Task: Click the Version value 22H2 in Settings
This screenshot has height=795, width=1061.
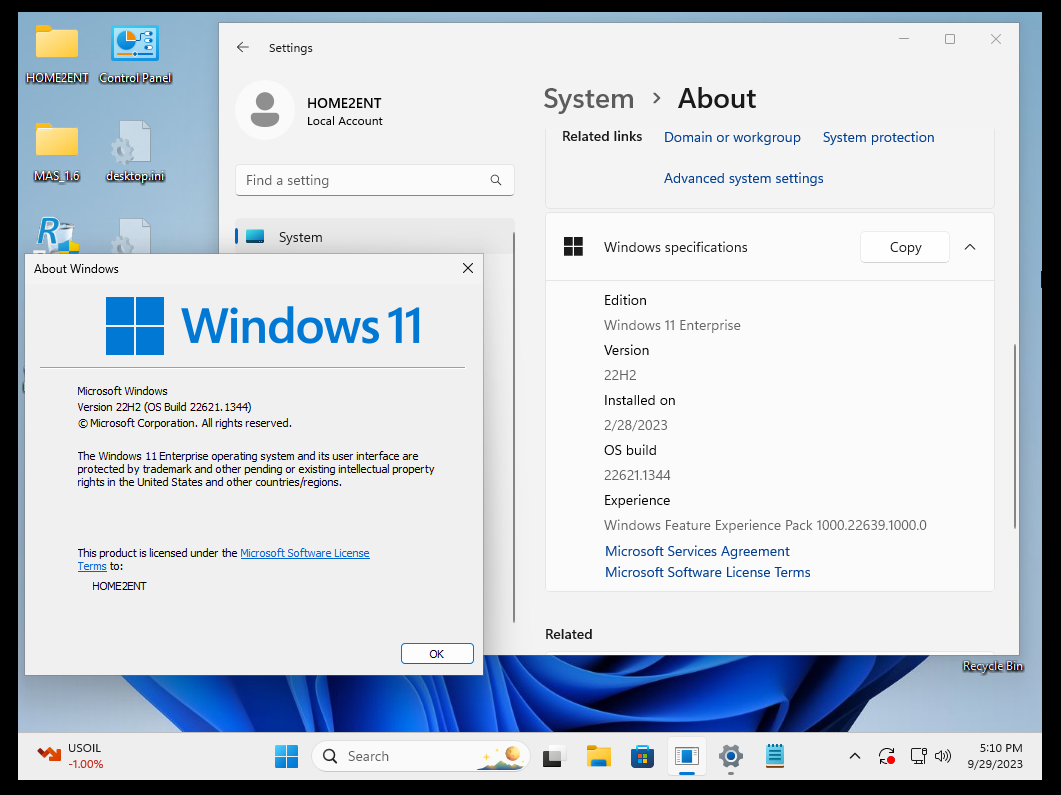Action: [620, 376]
